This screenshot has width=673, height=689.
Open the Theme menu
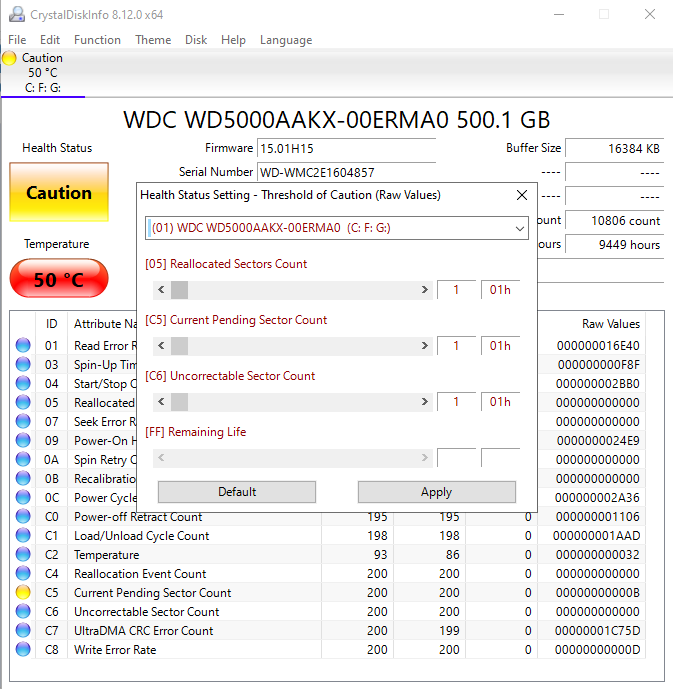pyautogui.click(x=153, y=40)
